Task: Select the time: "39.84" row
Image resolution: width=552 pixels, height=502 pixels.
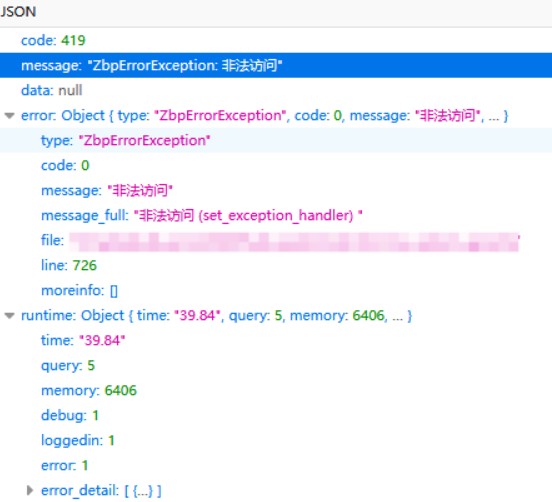Action: pyautogui.click(x=276, y=340)
